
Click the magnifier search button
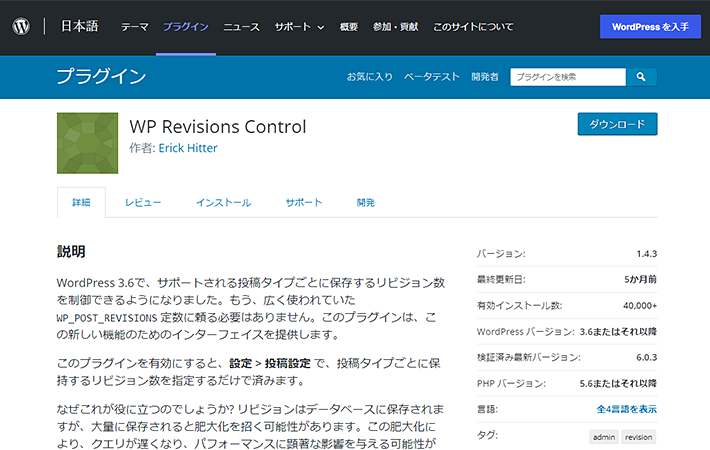point(641,77)
